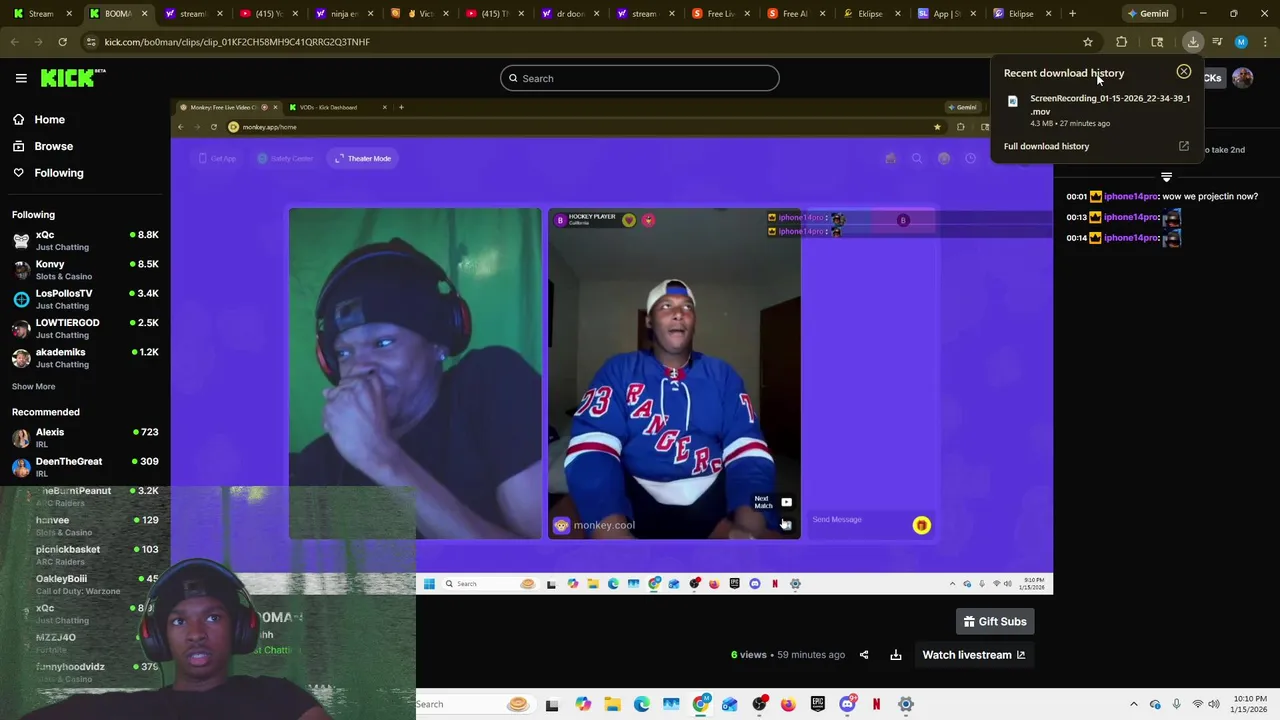This screenshot has height=720, width=1280.
Task: Open the ScreenRecording .mov download entry
Action: tap(1098, 110)
